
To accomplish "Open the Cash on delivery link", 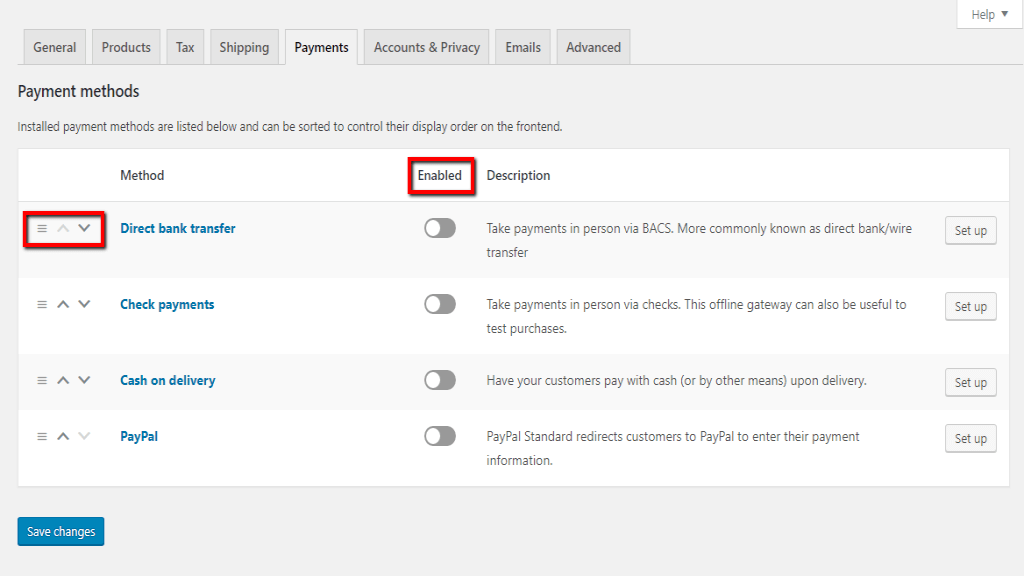I will coord(168,380).
